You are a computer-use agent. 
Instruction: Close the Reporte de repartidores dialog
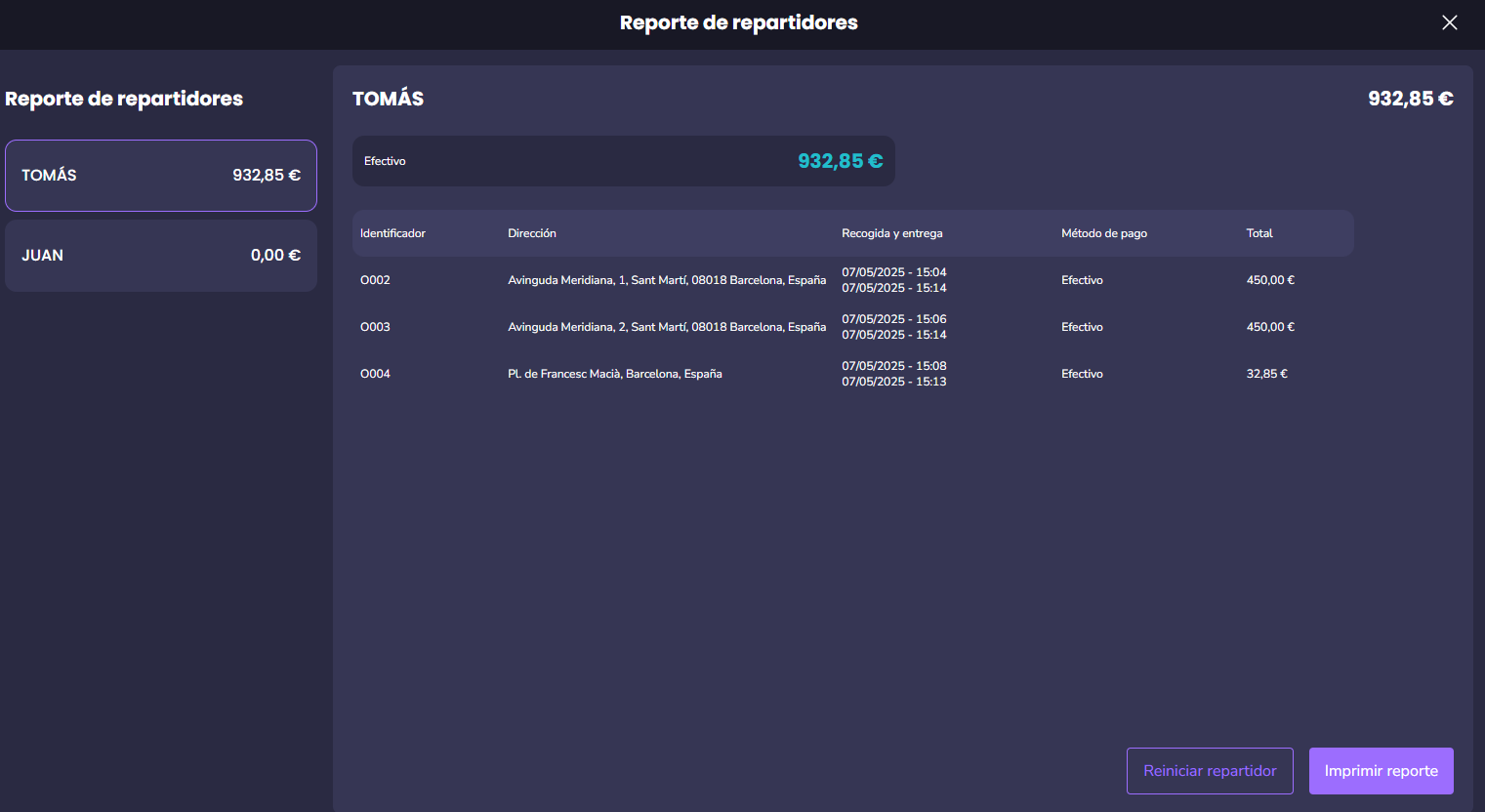[x=1449, y=22]
